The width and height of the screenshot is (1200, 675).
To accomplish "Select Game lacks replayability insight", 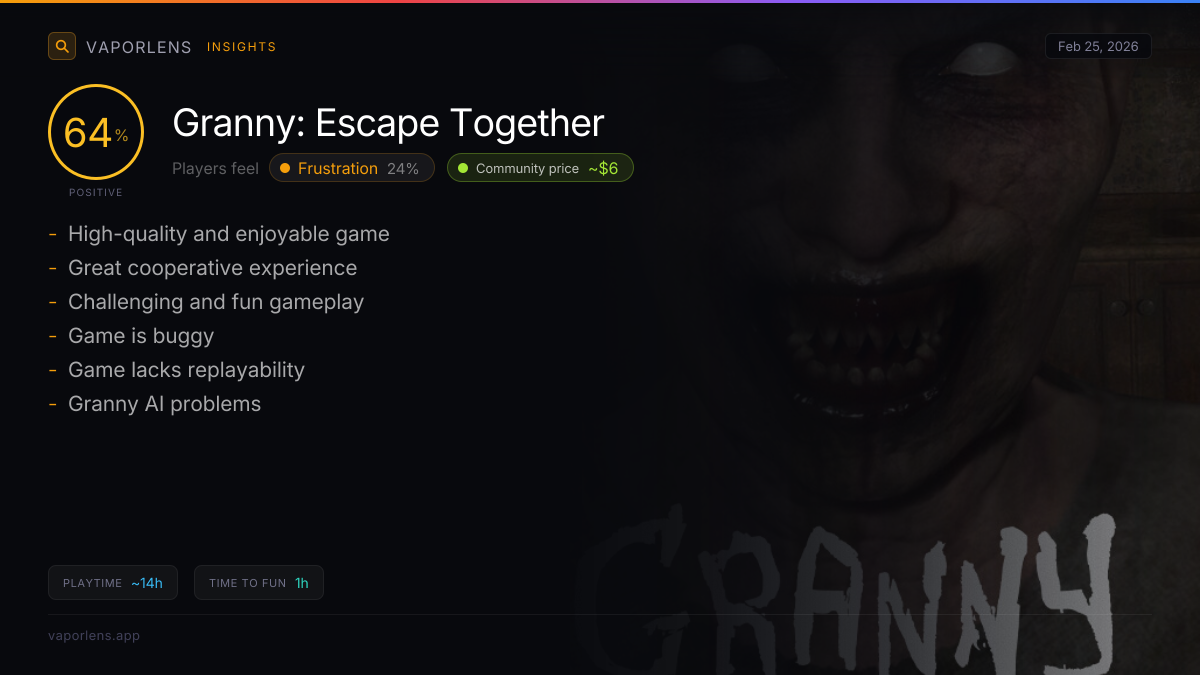I will [x=186, y=370].
